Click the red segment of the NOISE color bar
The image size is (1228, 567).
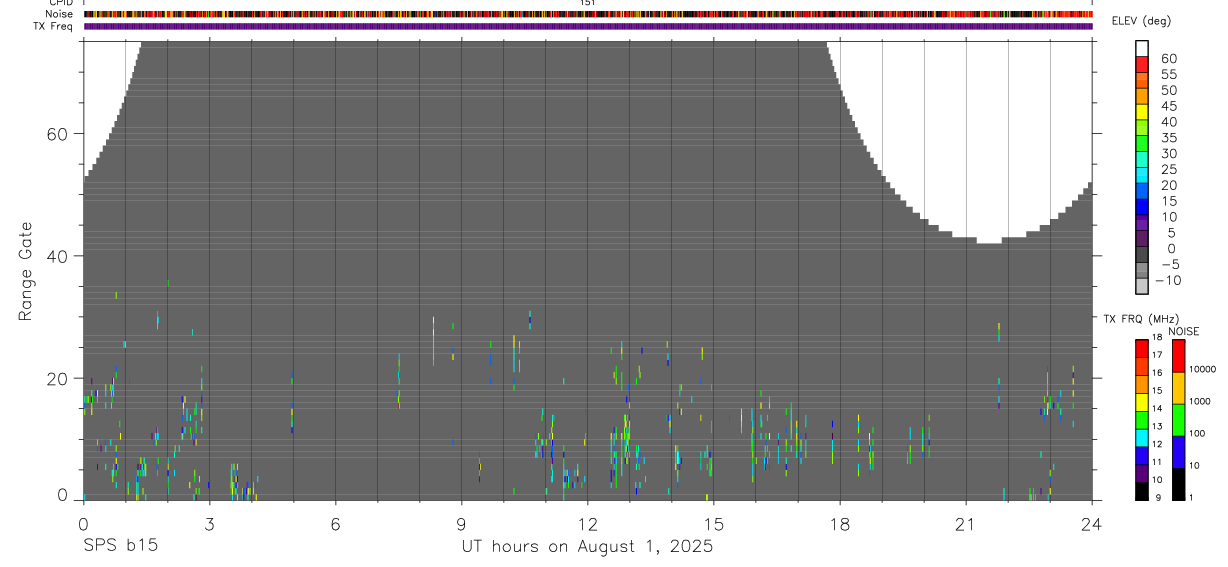point(1178,355)
